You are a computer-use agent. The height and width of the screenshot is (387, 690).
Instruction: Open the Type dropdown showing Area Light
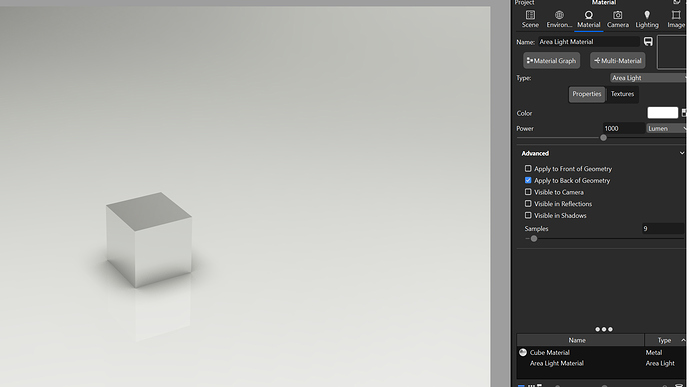click(648, 78)
